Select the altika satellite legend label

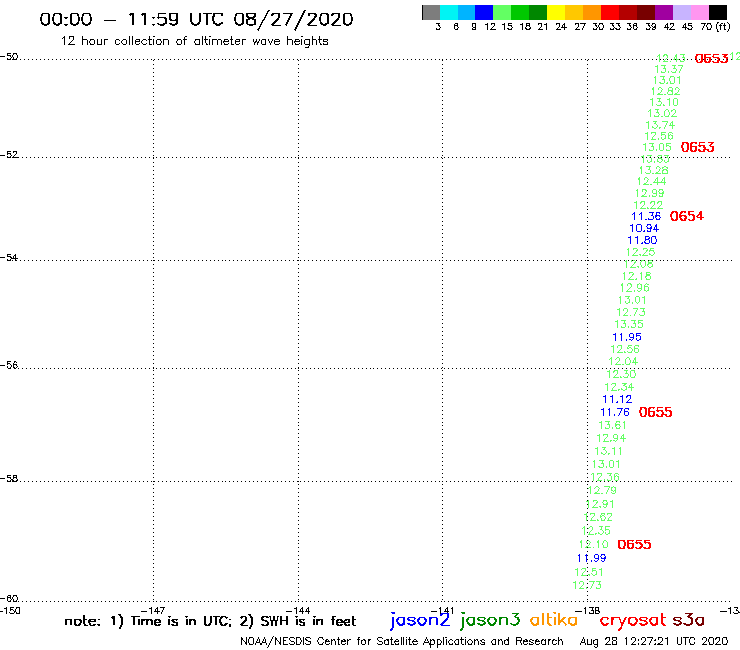(x=554, y=620)
